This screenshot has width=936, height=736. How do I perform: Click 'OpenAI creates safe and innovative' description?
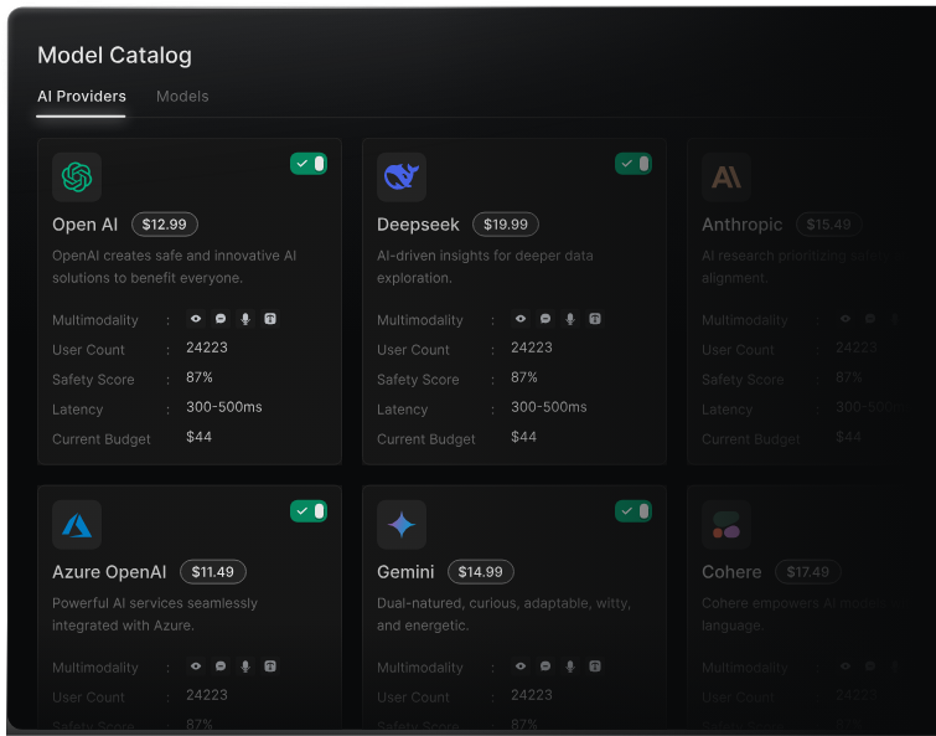(x=174, y=266)
